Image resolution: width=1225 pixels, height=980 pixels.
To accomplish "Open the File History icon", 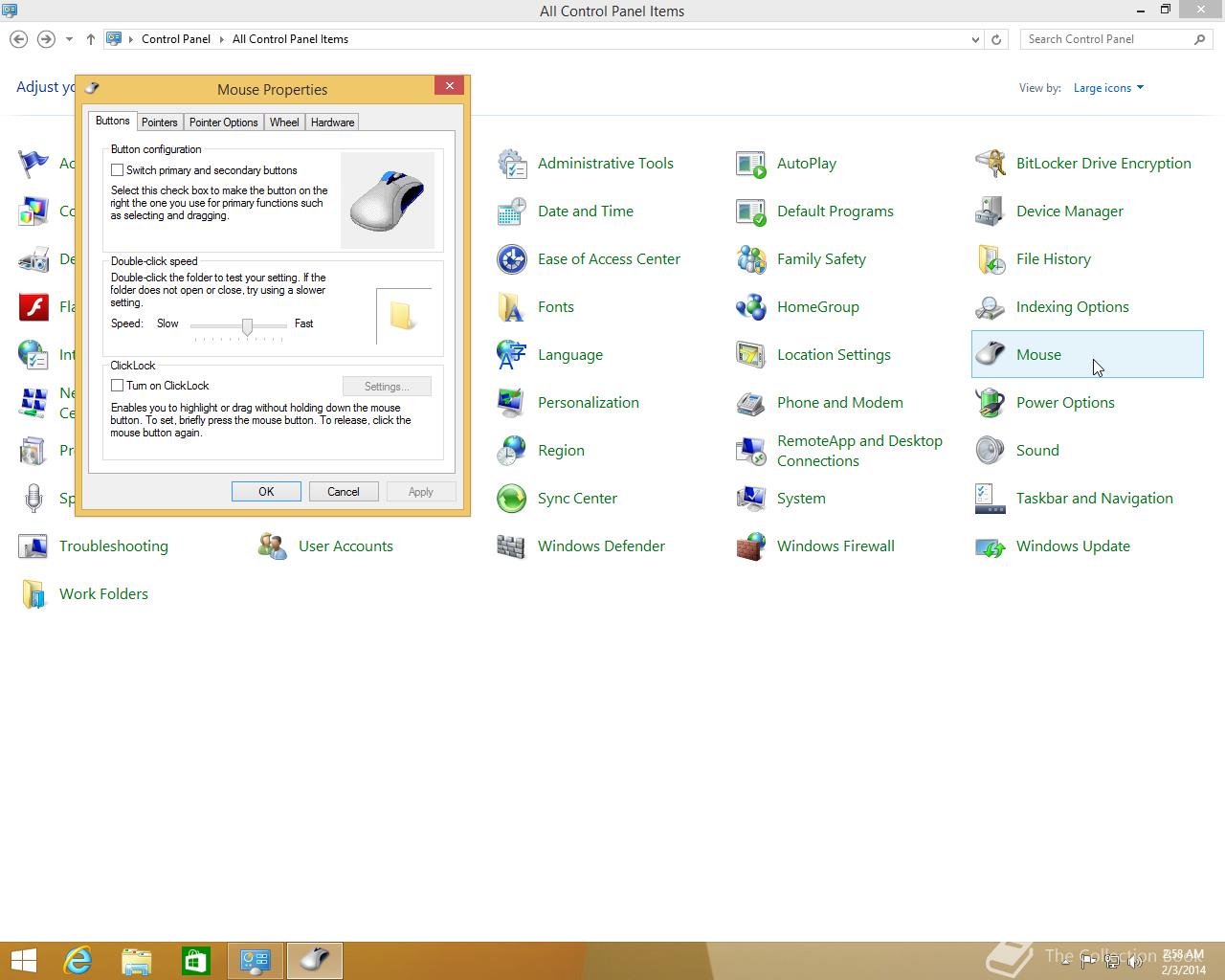I will [991, 259].
